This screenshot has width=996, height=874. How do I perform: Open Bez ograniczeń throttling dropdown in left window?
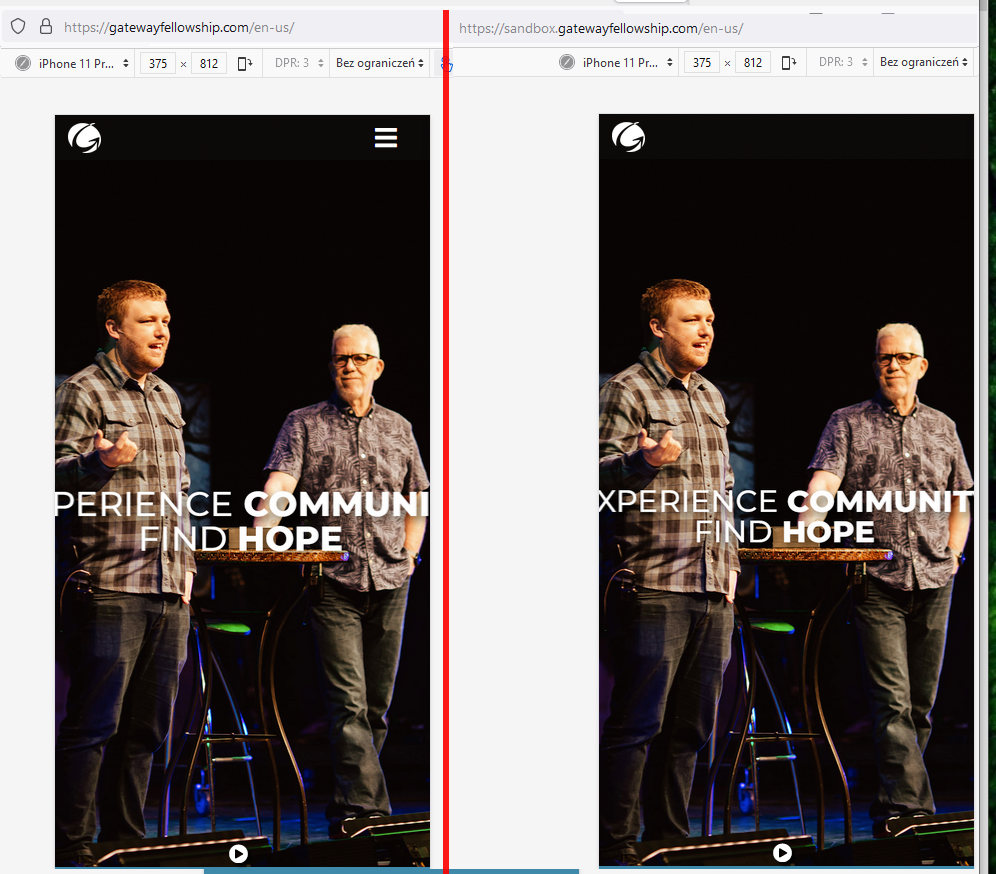(379, 63)
